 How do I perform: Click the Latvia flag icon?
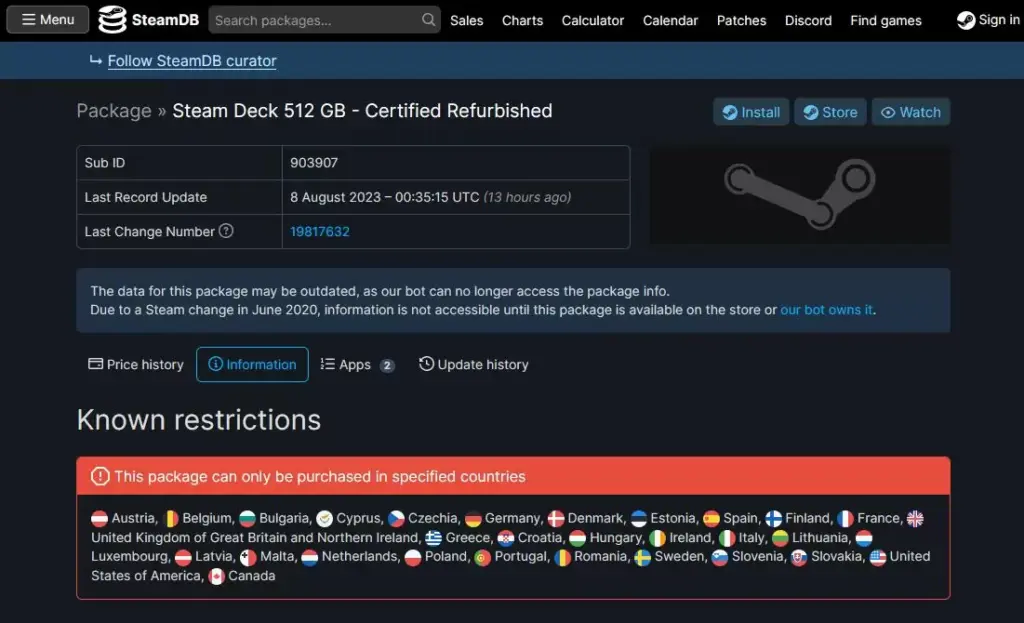[x=183, y=558]
